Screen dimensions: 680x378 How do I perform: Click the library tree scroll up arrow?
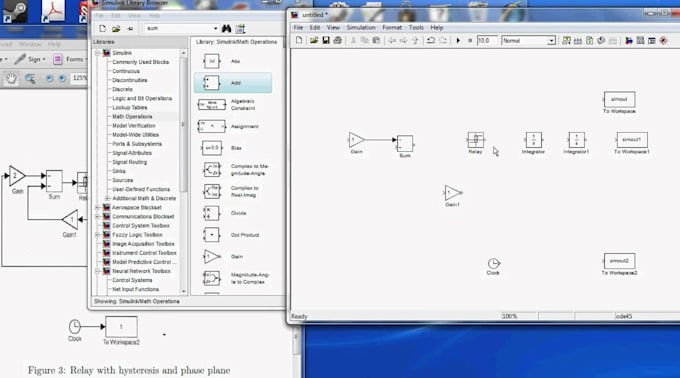[183, 52]
